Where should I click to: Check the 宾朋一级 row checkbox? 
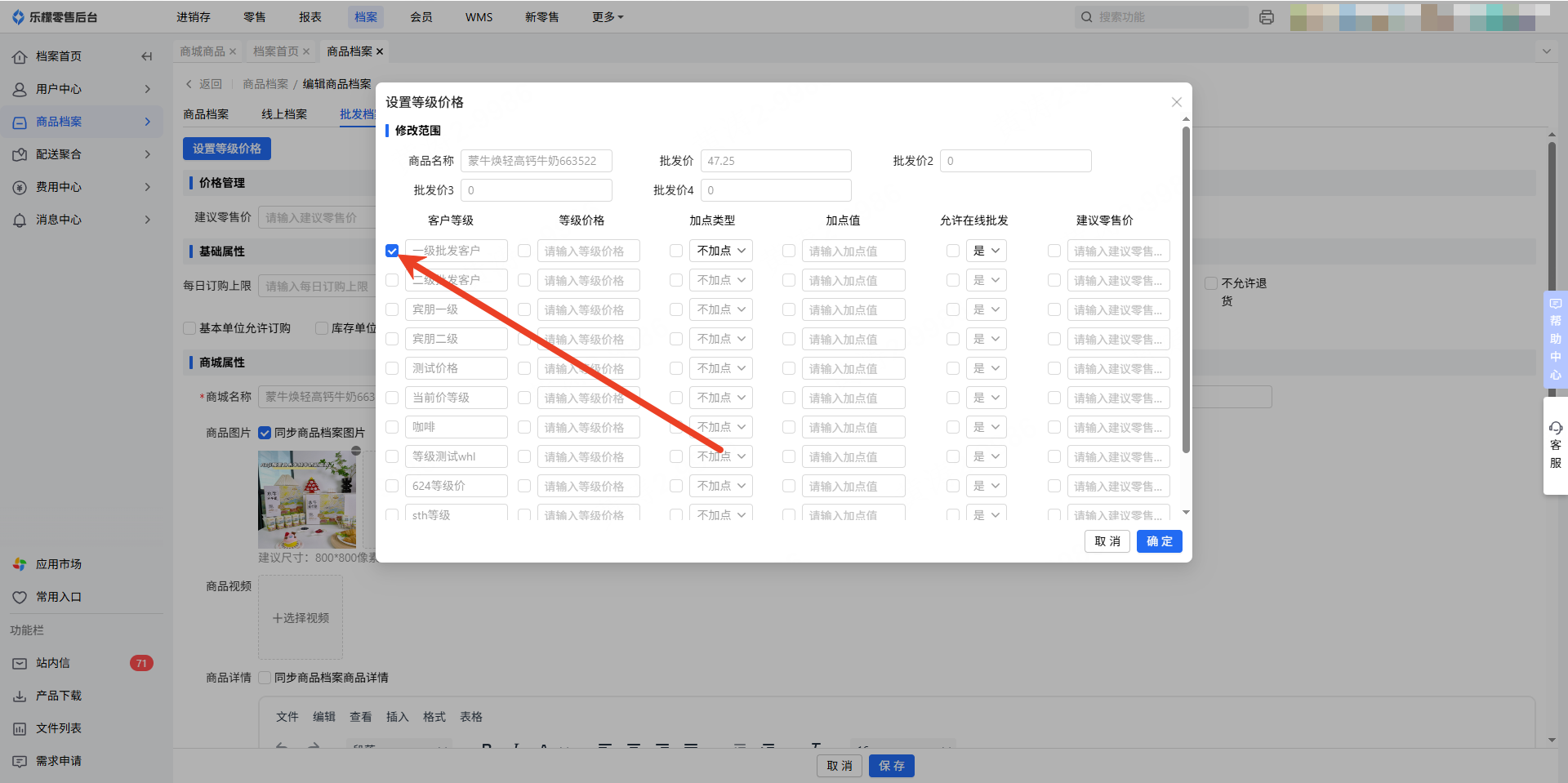tap(392, 309)
